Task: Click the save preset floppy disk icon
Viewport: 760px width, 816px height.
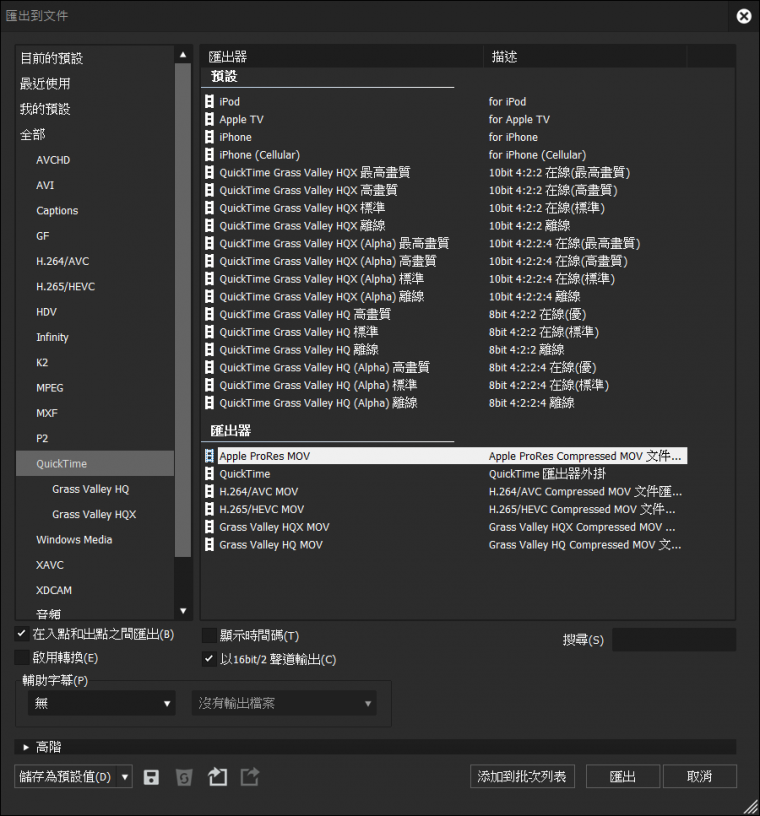Action: click(151, 777)
